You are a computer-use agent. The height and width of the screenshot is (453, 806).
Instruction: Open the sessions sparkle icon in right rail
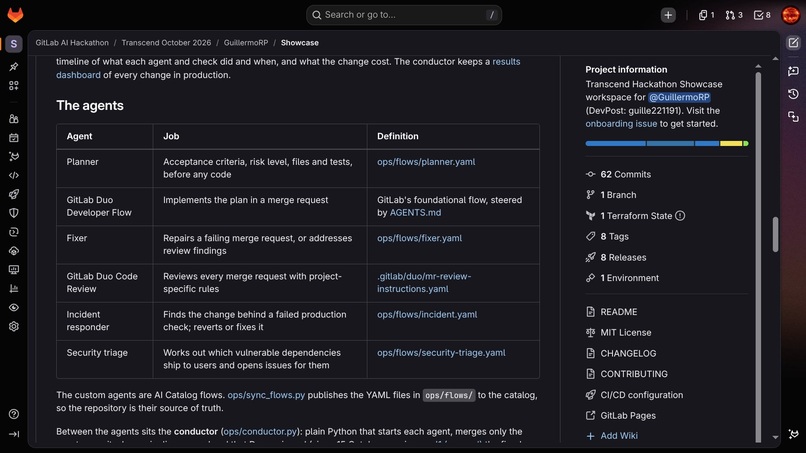coord(793,117)
